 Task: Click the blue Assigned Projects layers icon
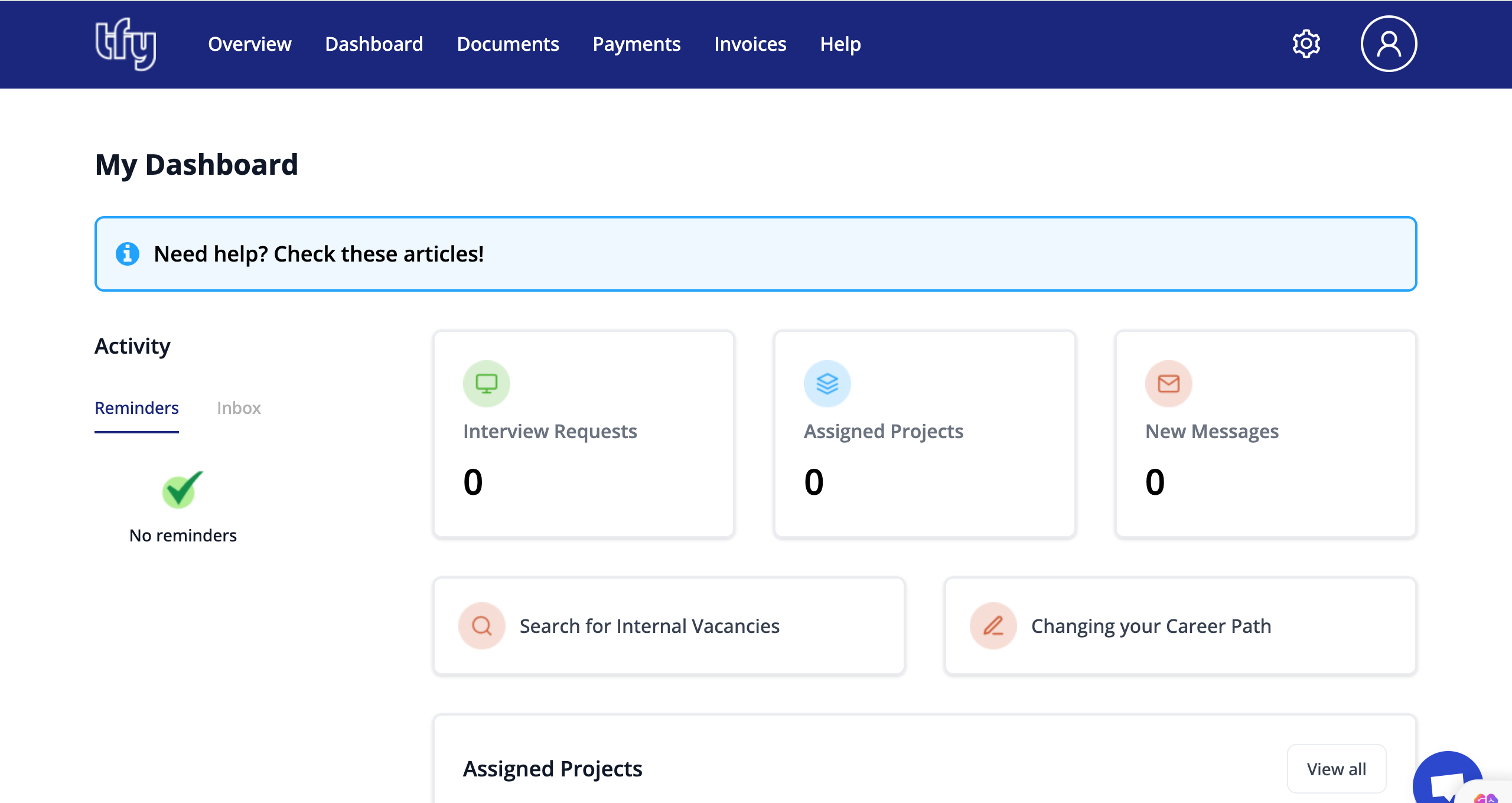(x=827, y=384)
